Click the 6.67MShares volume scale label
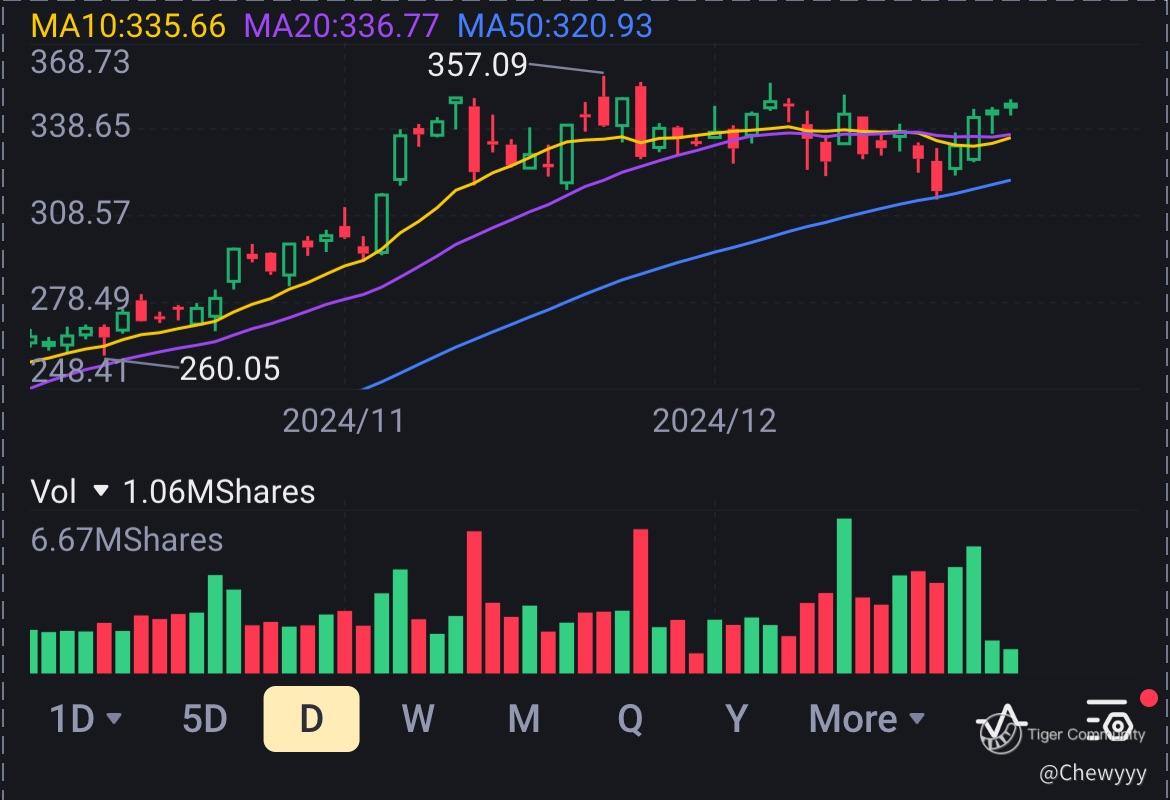The image size is (1170, 800). pyautogui.click(x=127, y=540)
